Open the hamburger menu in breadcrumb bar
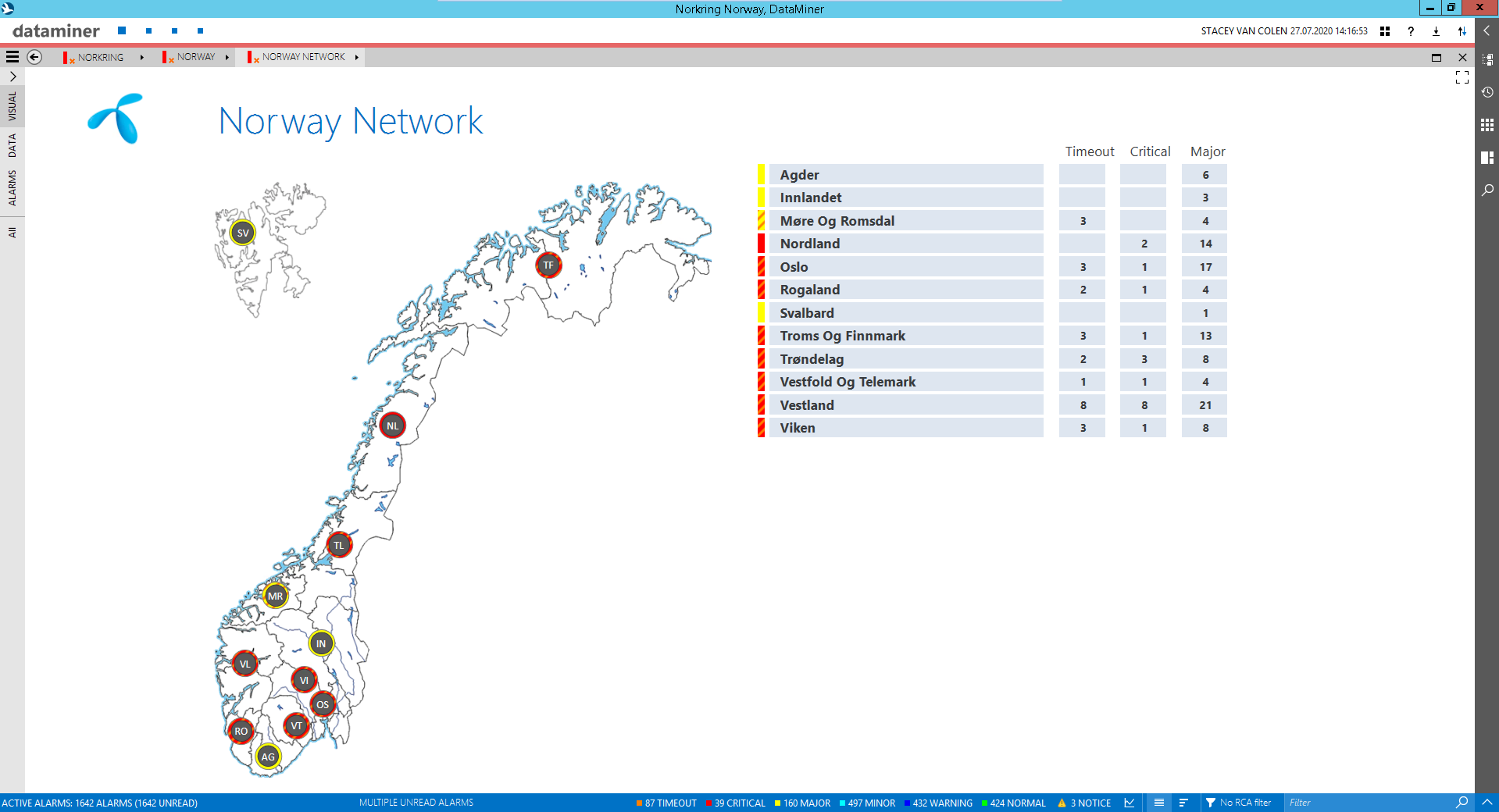Screen dimensions: 1499x812 tap(12, 57)
